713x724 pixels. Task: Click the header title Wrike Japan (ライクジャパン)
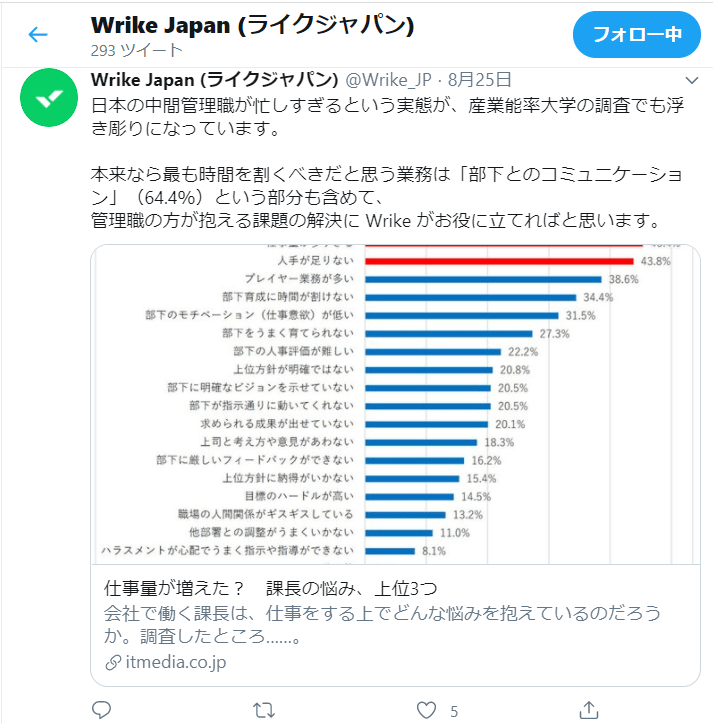coord(252,25)
